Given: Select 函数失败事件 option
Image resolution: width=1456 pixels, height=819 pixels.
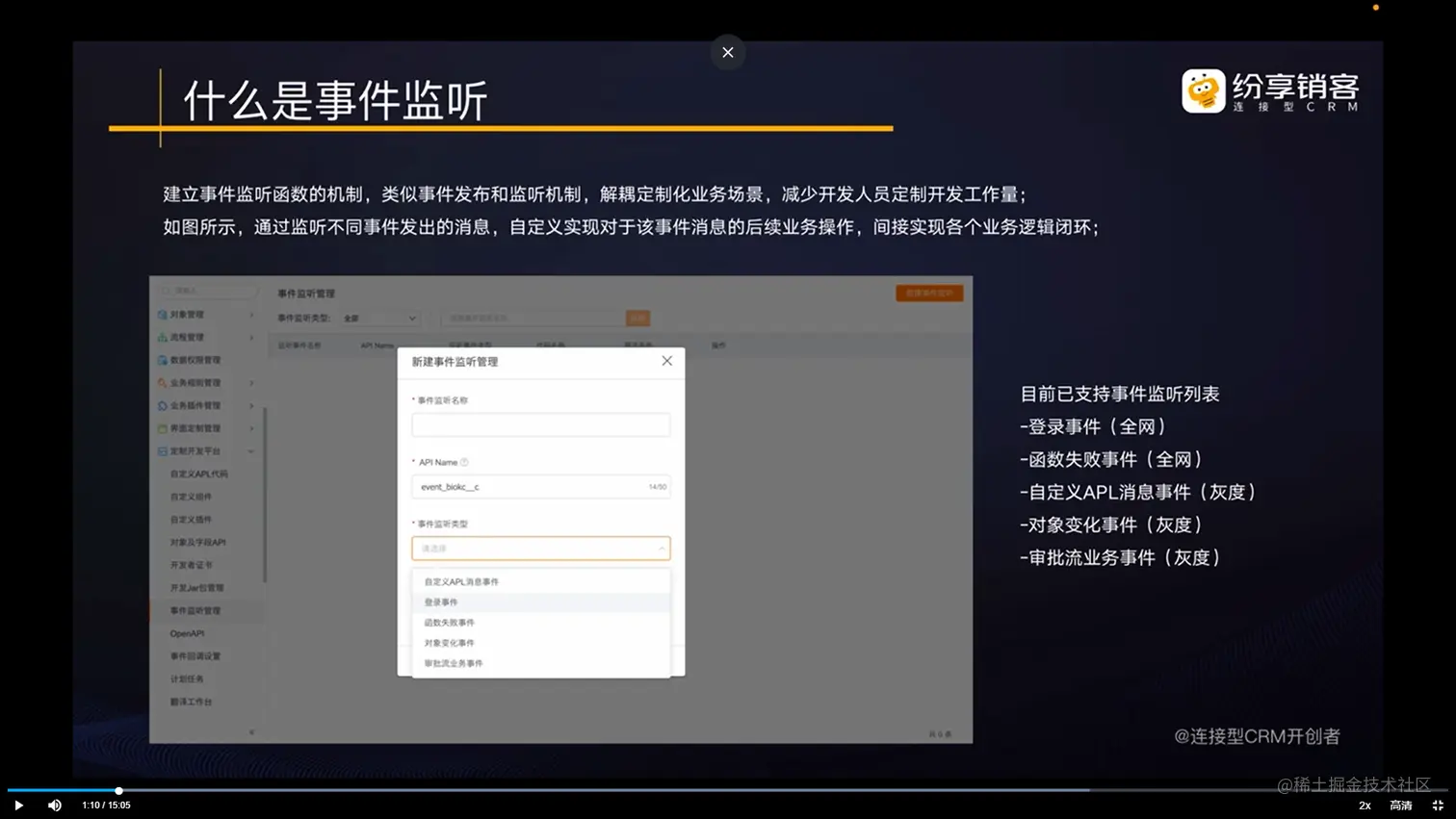Looking at the screenshot, I should 541,623.
